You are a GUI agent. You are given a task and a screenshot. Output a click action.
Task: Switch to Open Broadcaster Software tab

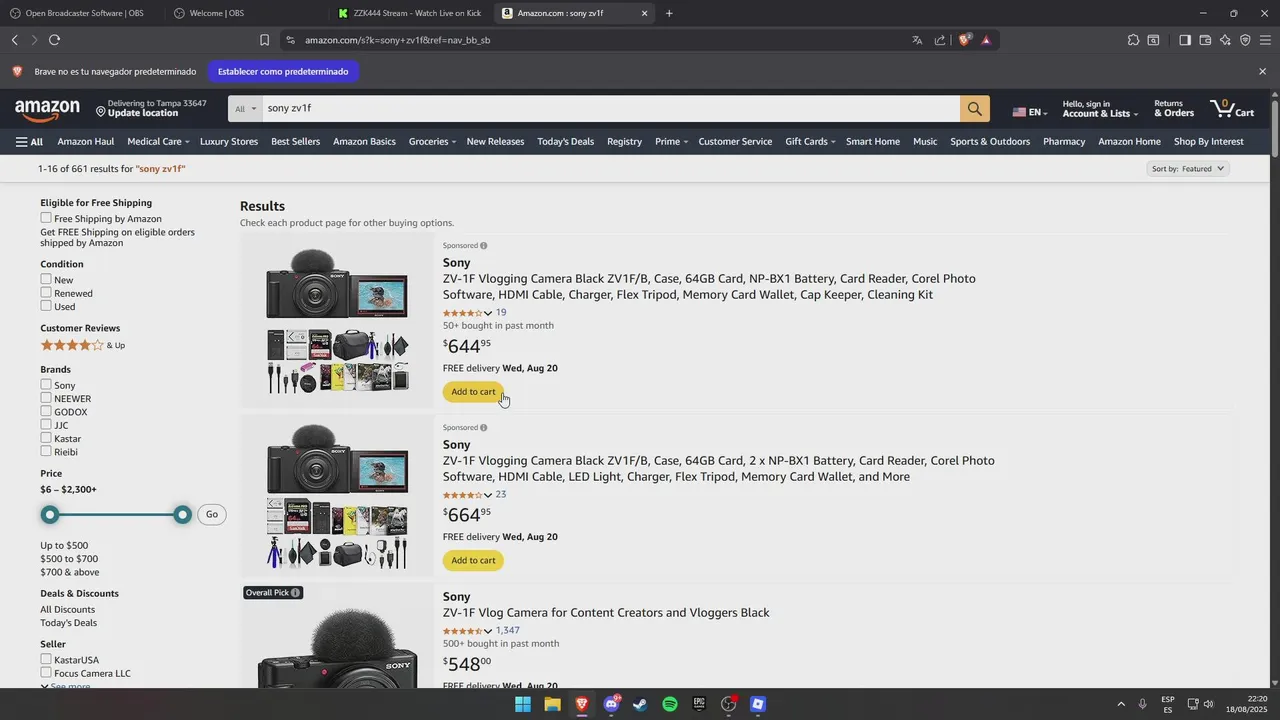click(83, 13)
